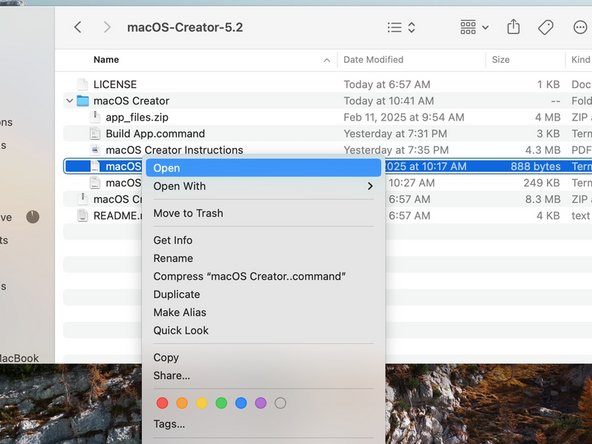Click the Name sort direction caret
This screenshot has height=444, width=592.
[327, 60]
